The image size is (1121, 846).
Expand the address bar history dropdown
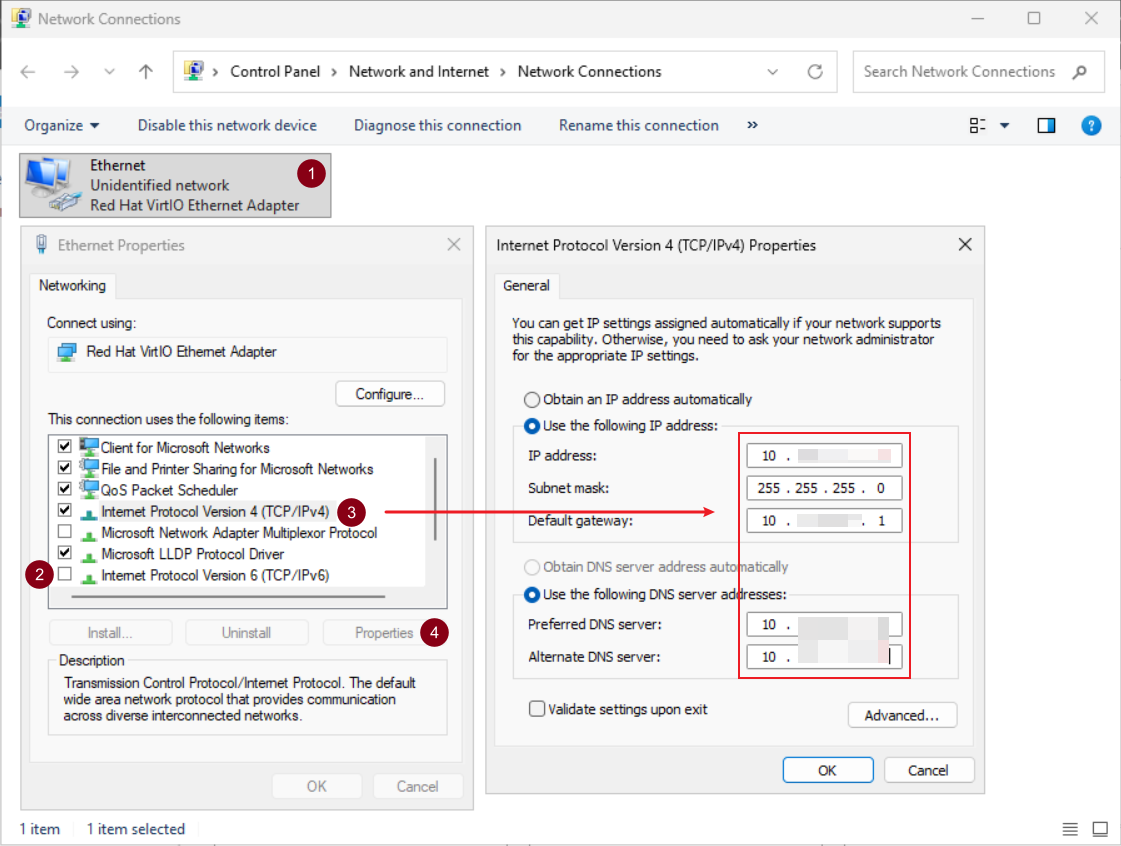[x=772, y=72]
